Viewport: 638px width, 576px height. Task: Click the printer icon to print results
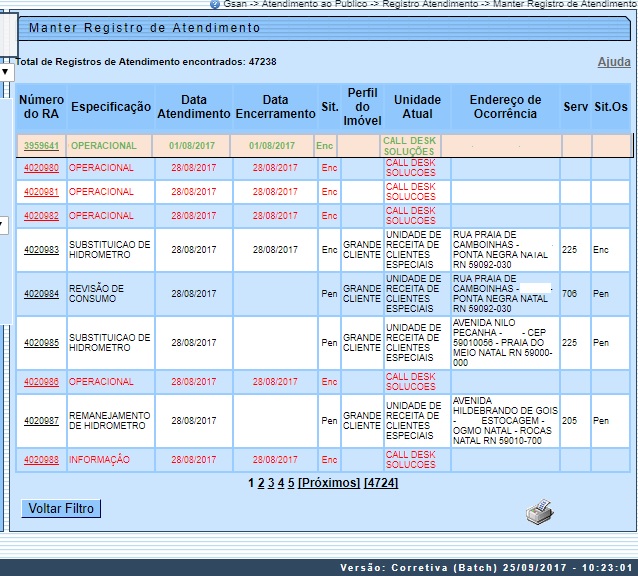pyautogui.click(x=540, y=513)
